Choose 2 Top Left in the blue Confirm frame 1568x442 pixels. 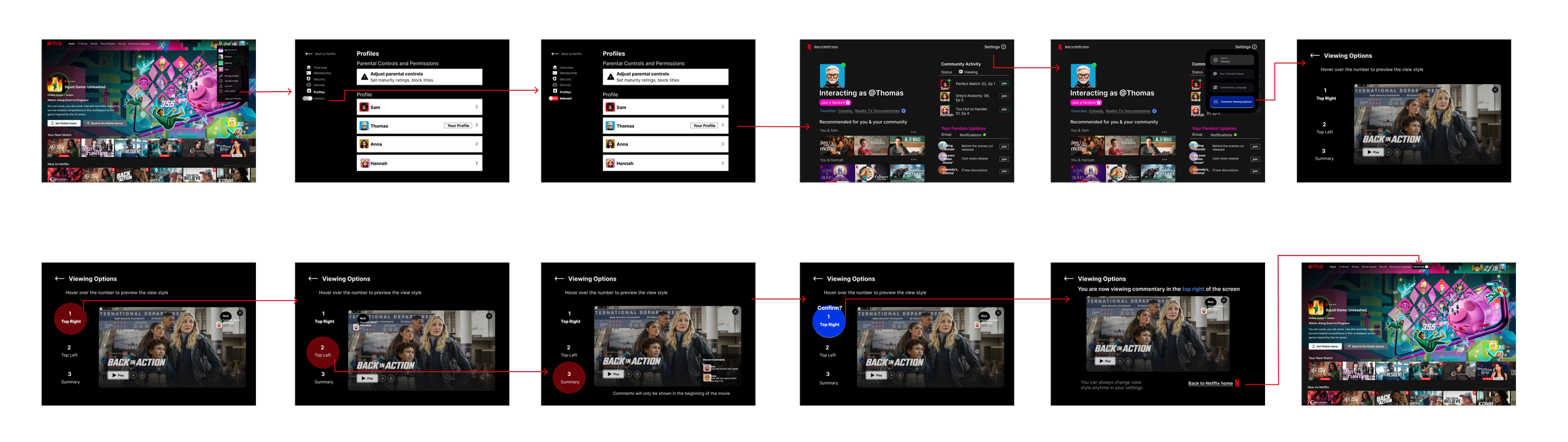coord(827,351)
